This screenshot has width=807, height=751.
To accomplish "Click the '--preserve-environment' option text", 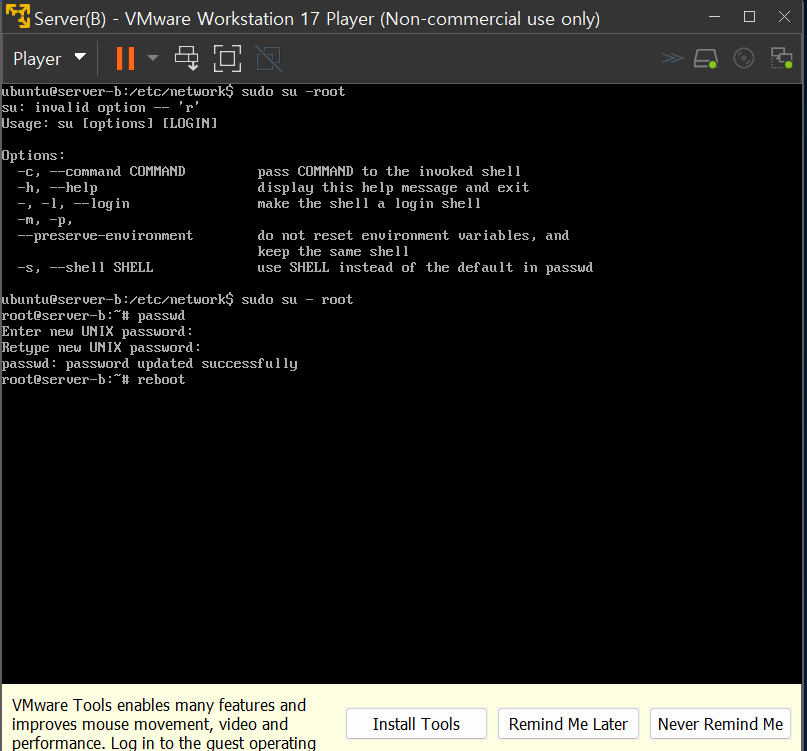I will [x=105, y=236].
